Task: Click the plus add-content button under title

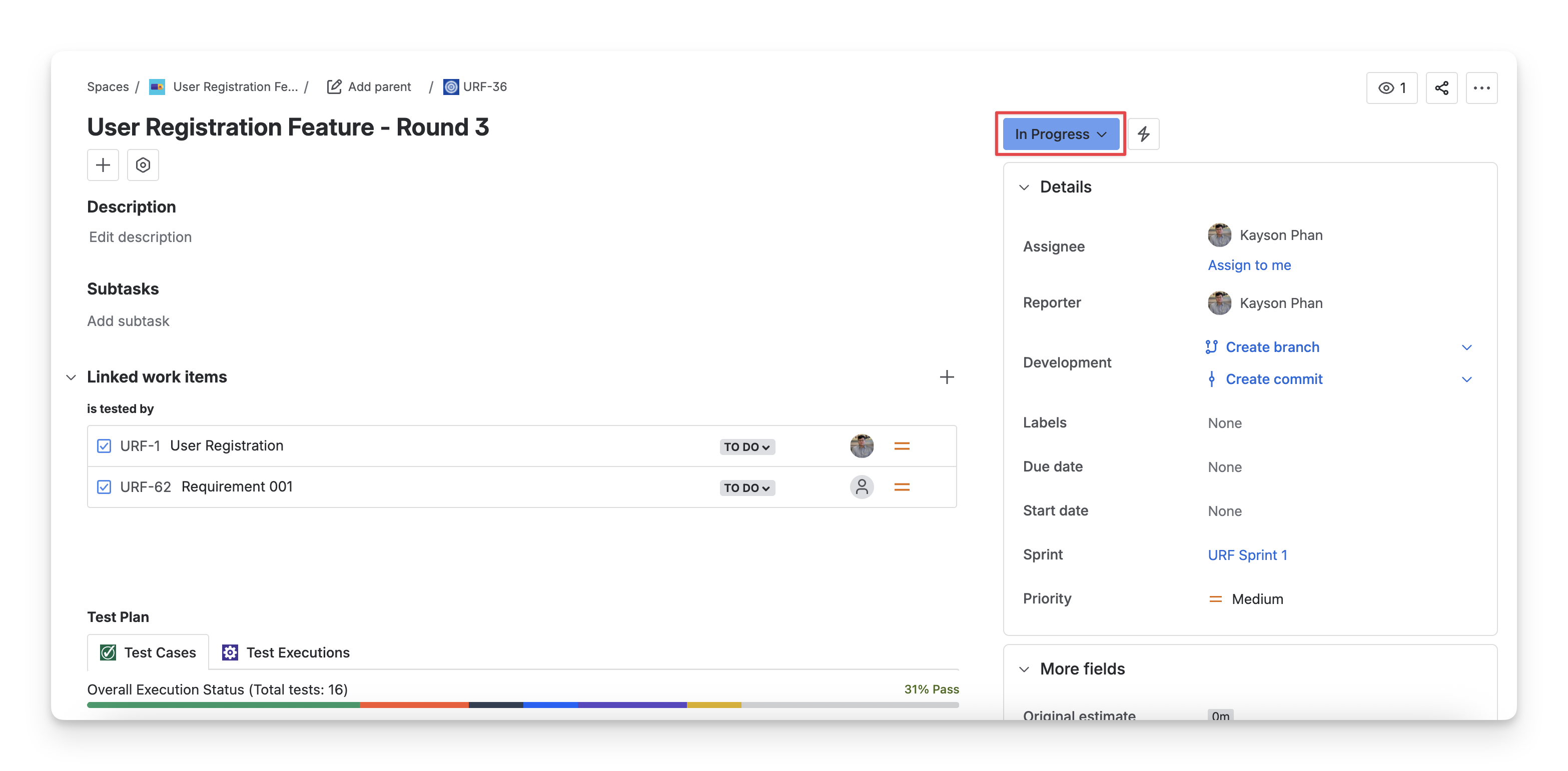Action: pyautogui.click(x=103, y=165)
